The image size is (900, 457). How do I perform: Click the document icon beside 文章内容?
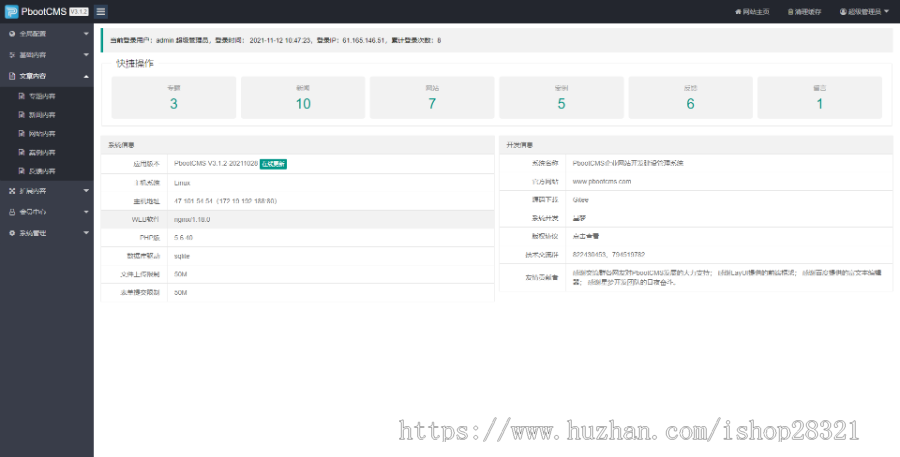tap(12, 76)
